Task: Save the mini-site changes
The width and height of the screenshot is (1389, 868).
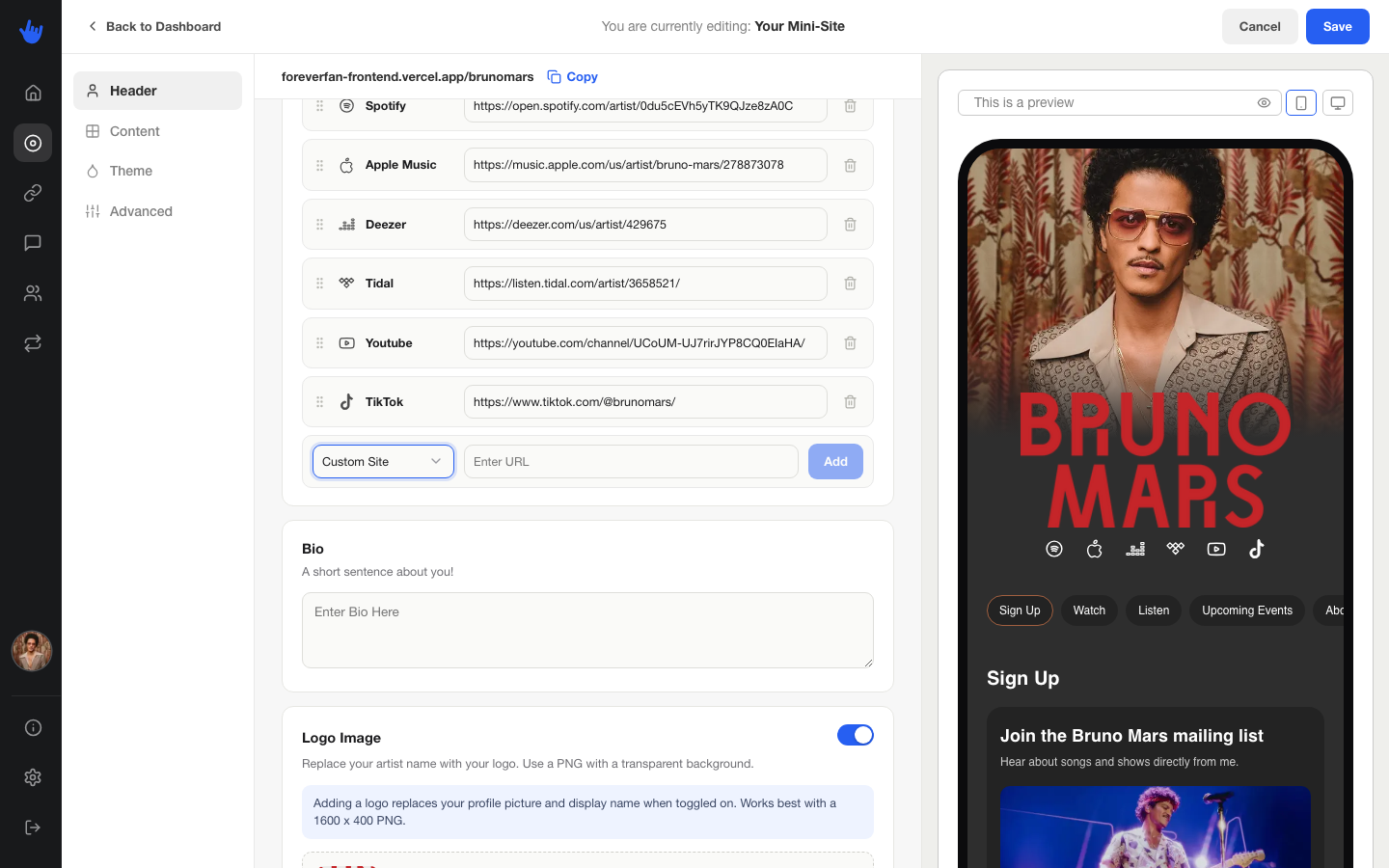Action: [x=1338, y=27]
